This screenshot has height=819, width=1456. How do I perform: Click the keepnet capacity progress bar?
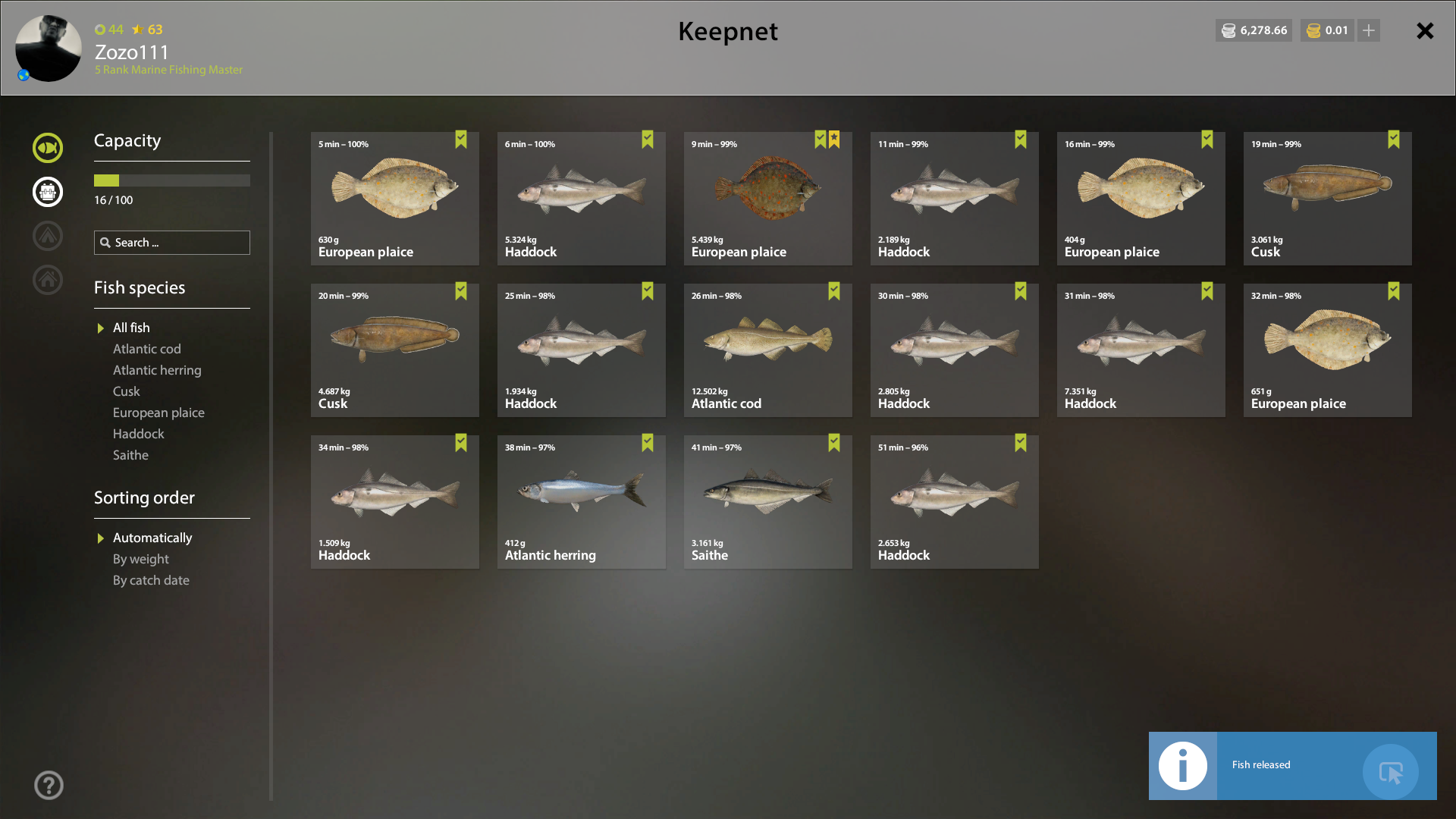coord(172,180)
